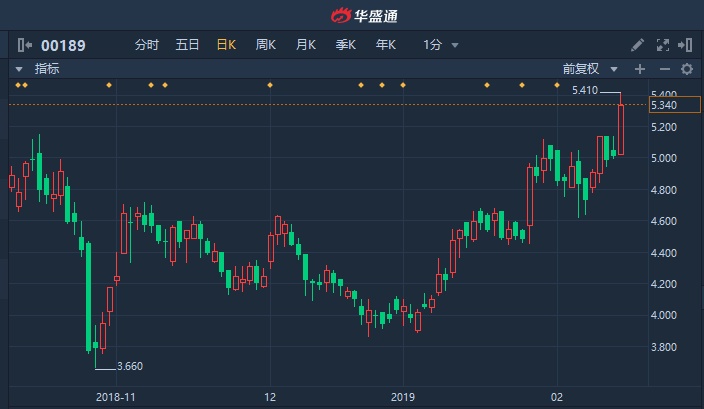
Task: Click the 3.800 price axis label
Action: click(x=664, y=347)
